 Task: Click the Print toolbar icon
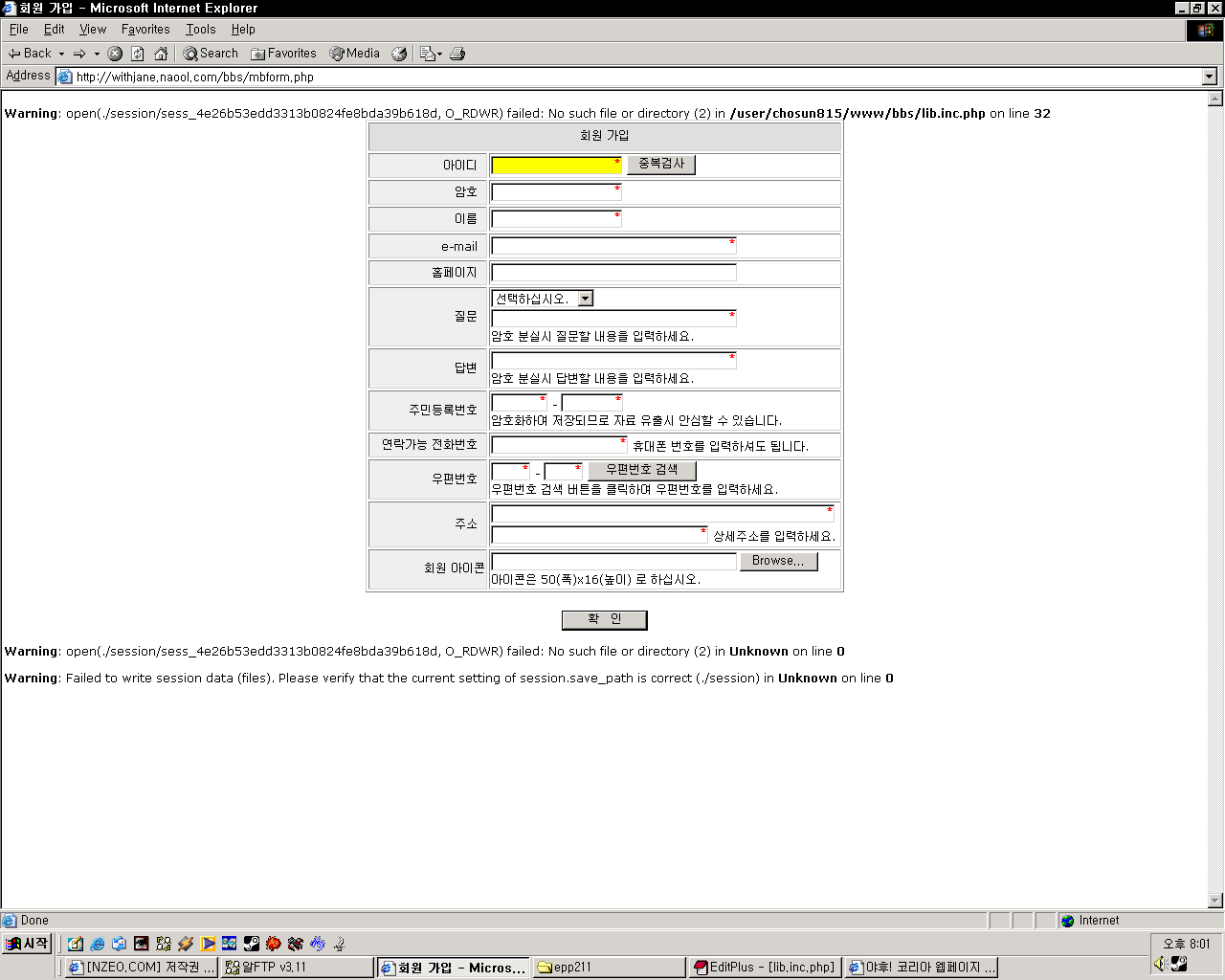click(x=457, y=54)
